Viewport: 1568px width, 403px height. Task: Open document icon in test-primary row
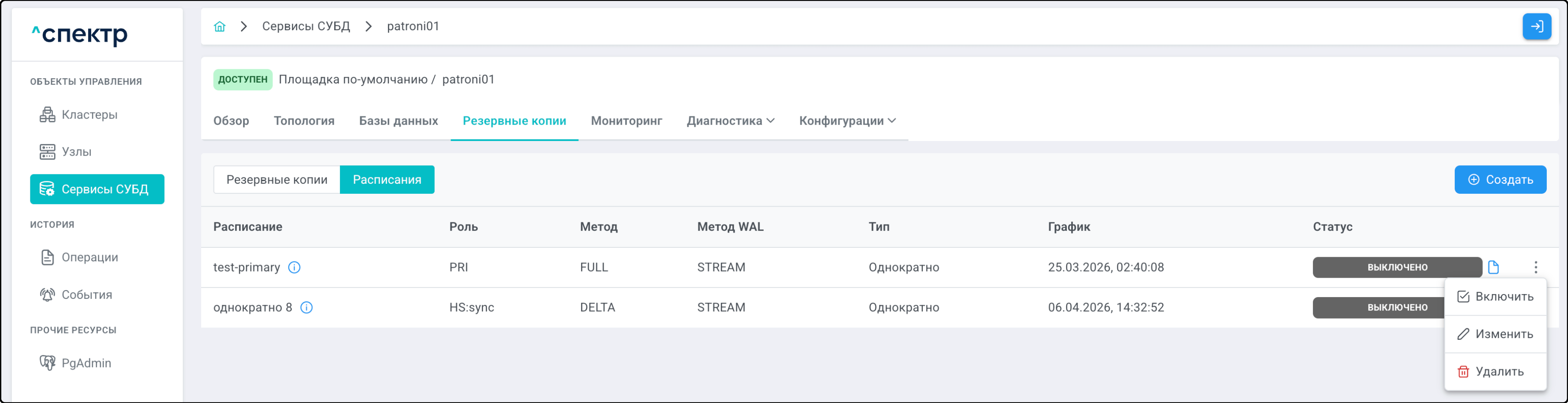[x=1493, y=267]
